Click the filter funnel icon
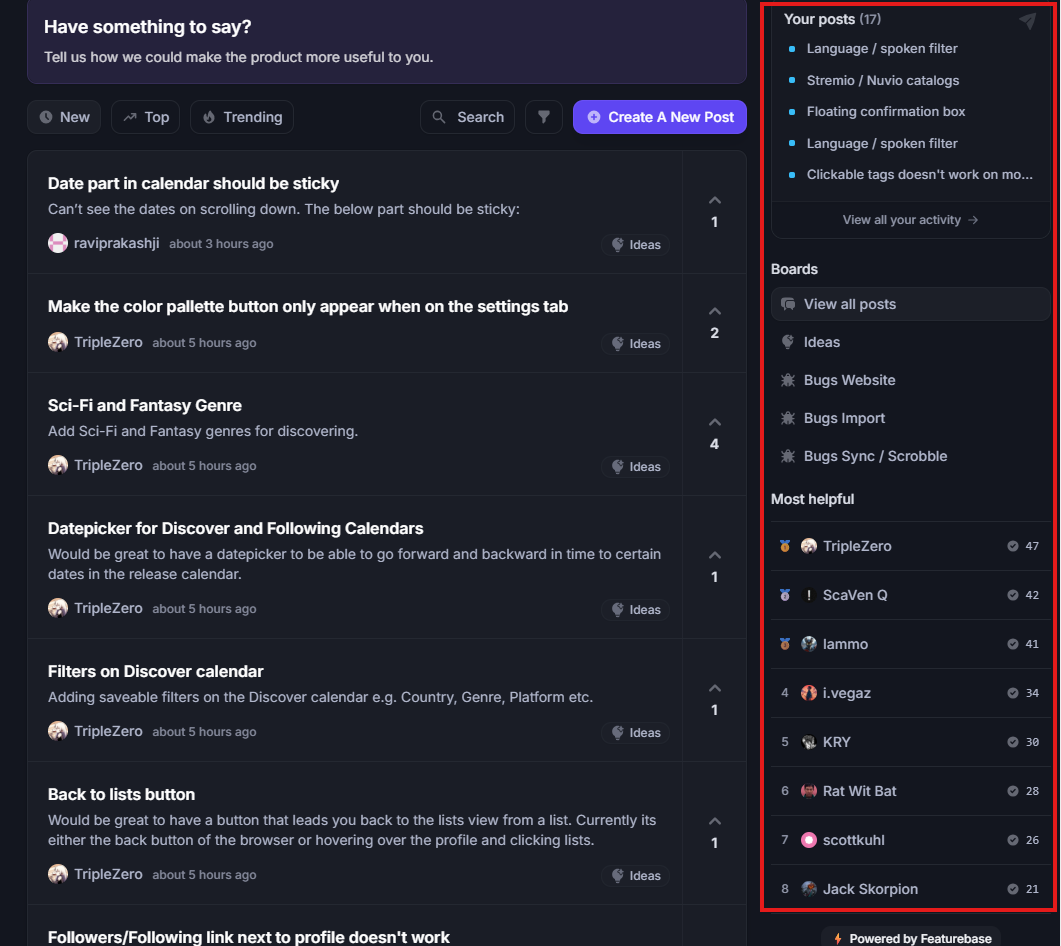 point(543,117)
